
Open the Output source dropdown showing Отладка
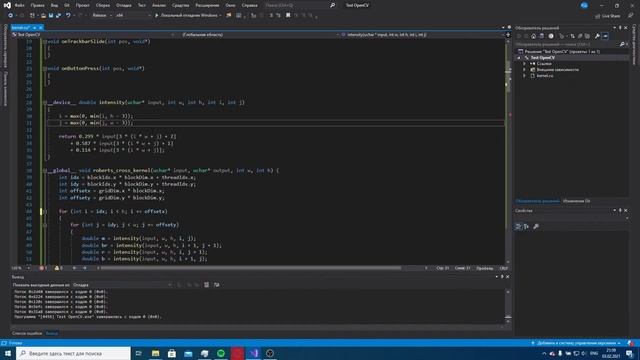(122, 285)
